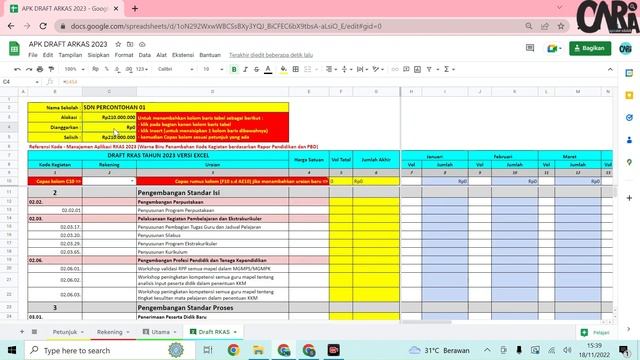
Task: Open zoom level dropdown at 100%
Action: coord(74,69)
